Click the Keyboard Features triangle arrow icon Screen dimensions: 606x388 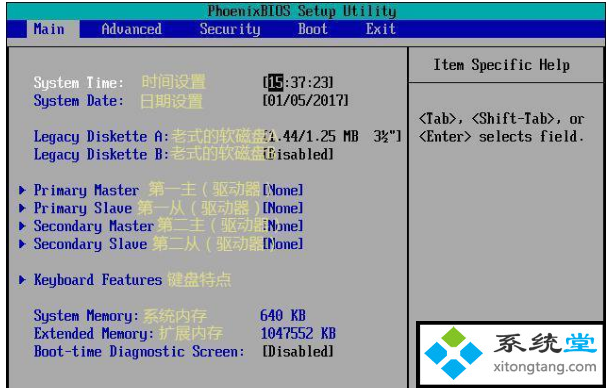coord(22,280)
